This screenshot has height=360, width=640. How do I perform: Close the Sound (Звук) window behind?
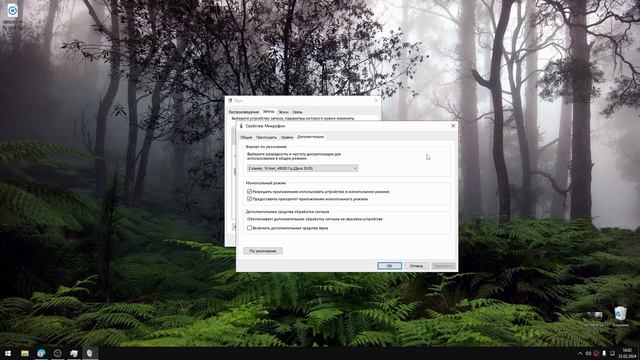tap(376, 100)
